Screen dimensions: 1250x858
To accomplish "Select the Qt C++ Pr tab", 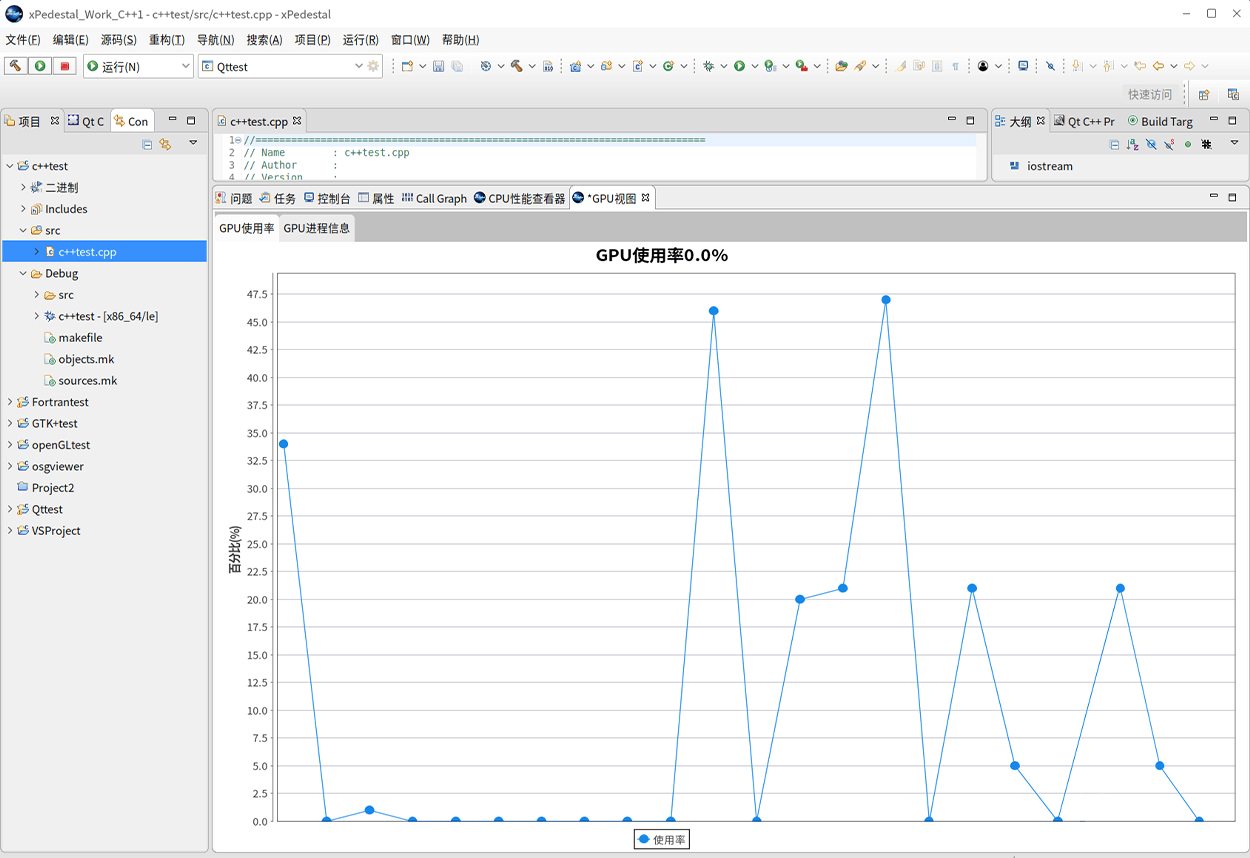I will point(1084,121).
